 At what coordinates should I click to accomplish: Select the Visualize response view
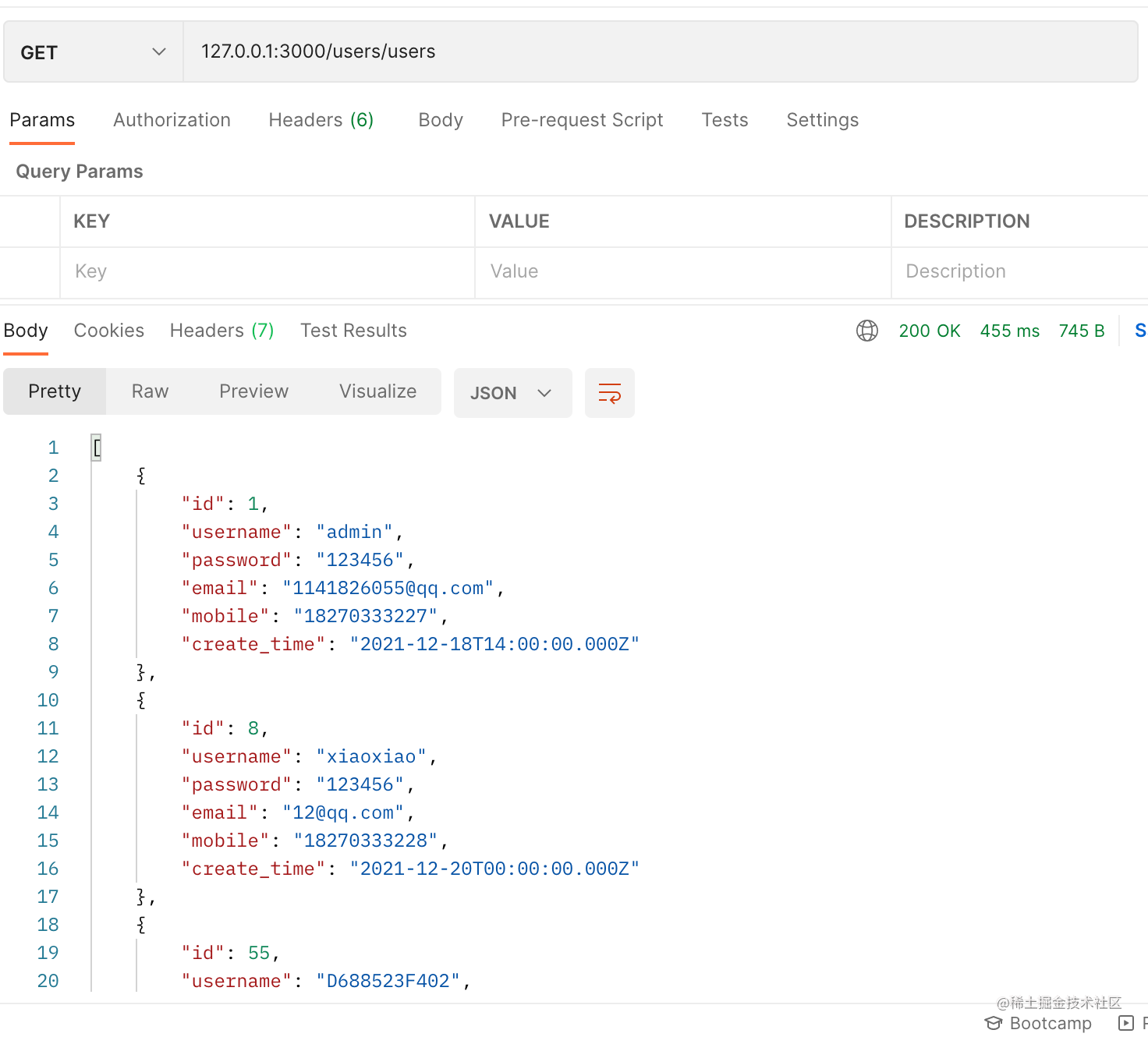coord(377,391)
